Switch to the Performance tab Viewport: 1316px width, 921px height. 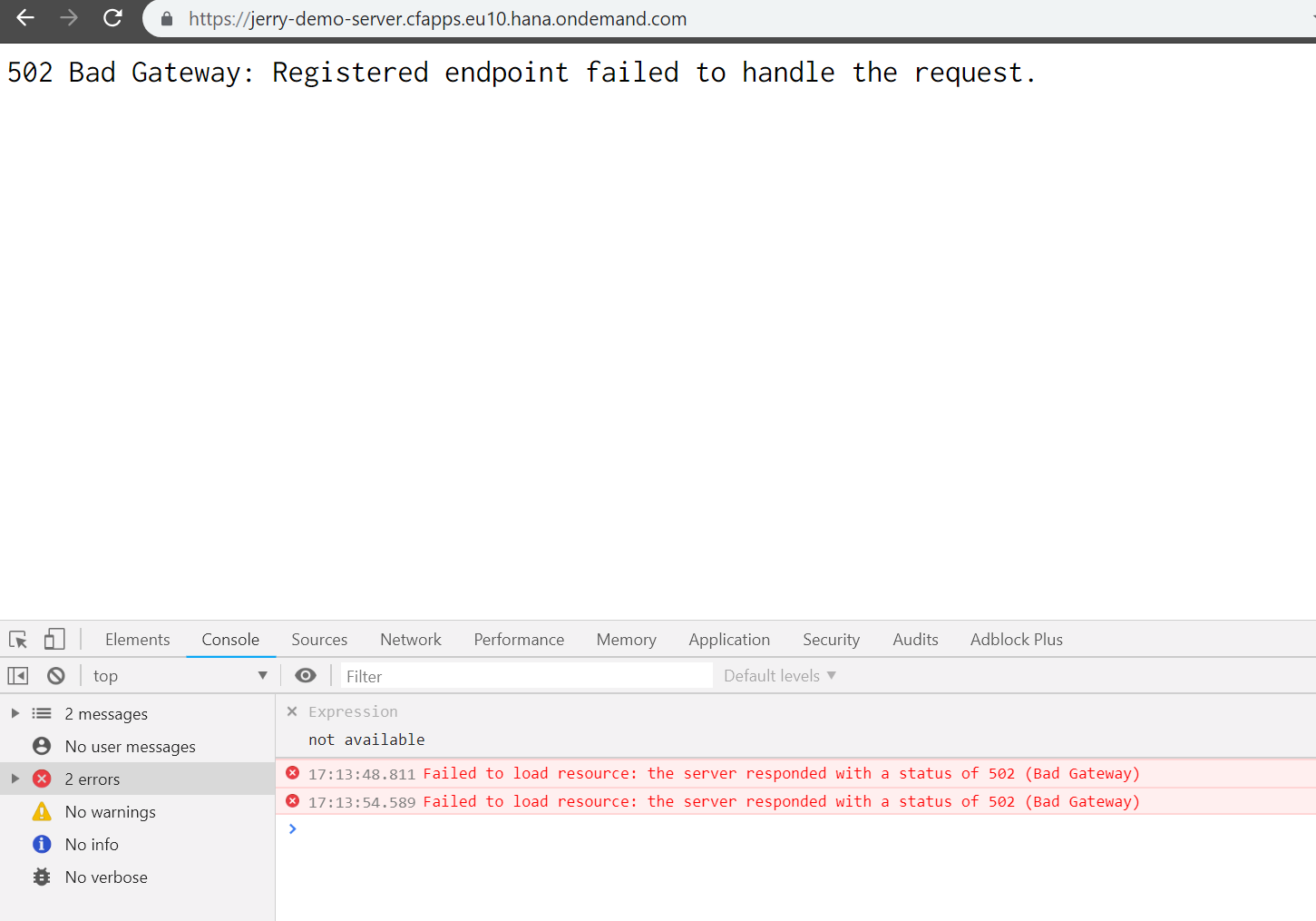(519, 640)
